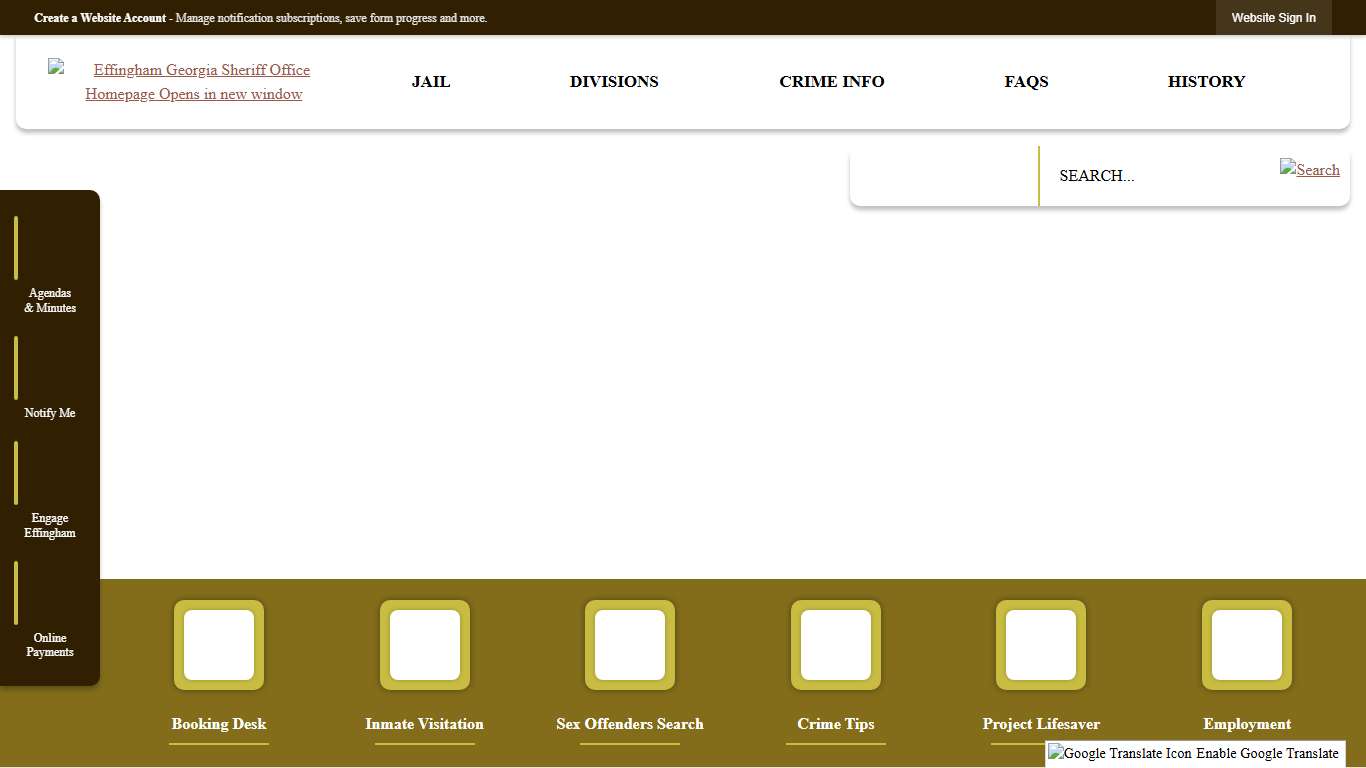The width and height of the screenshot is (1366, 768).
Task: Open the JAIL navigation menu
Action: (x=430, y=82)
